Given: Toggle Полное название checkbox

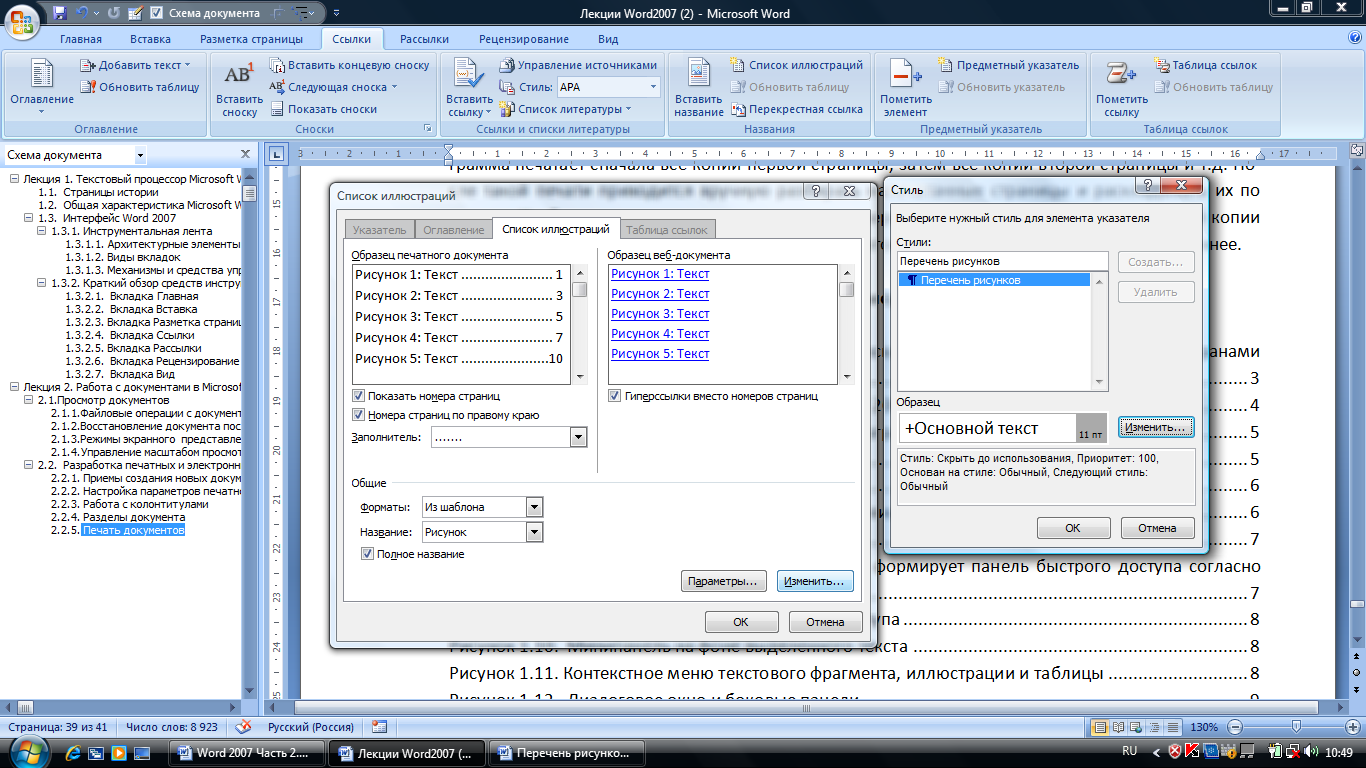Looking at the screenshot, I should [x=367, y=554].
